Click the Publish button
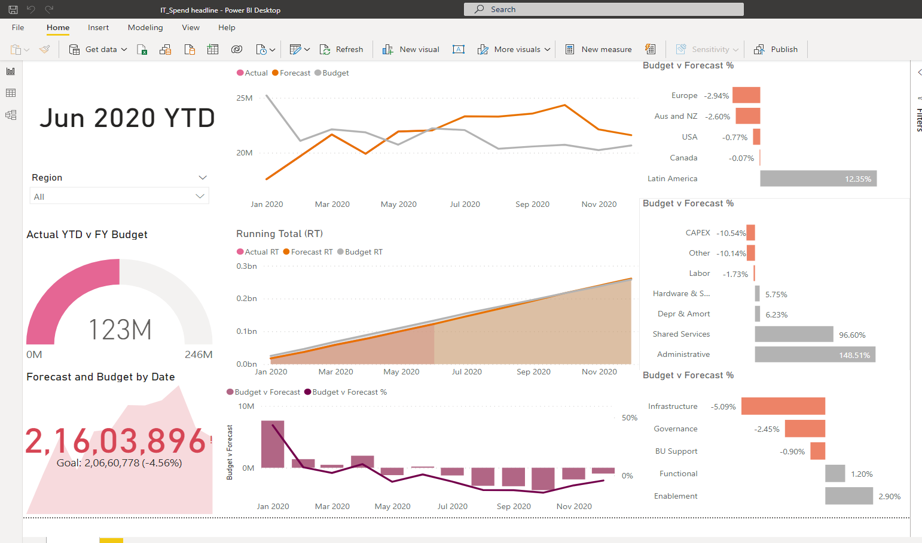This screenshot has width=922, height=543. [776, 49]
